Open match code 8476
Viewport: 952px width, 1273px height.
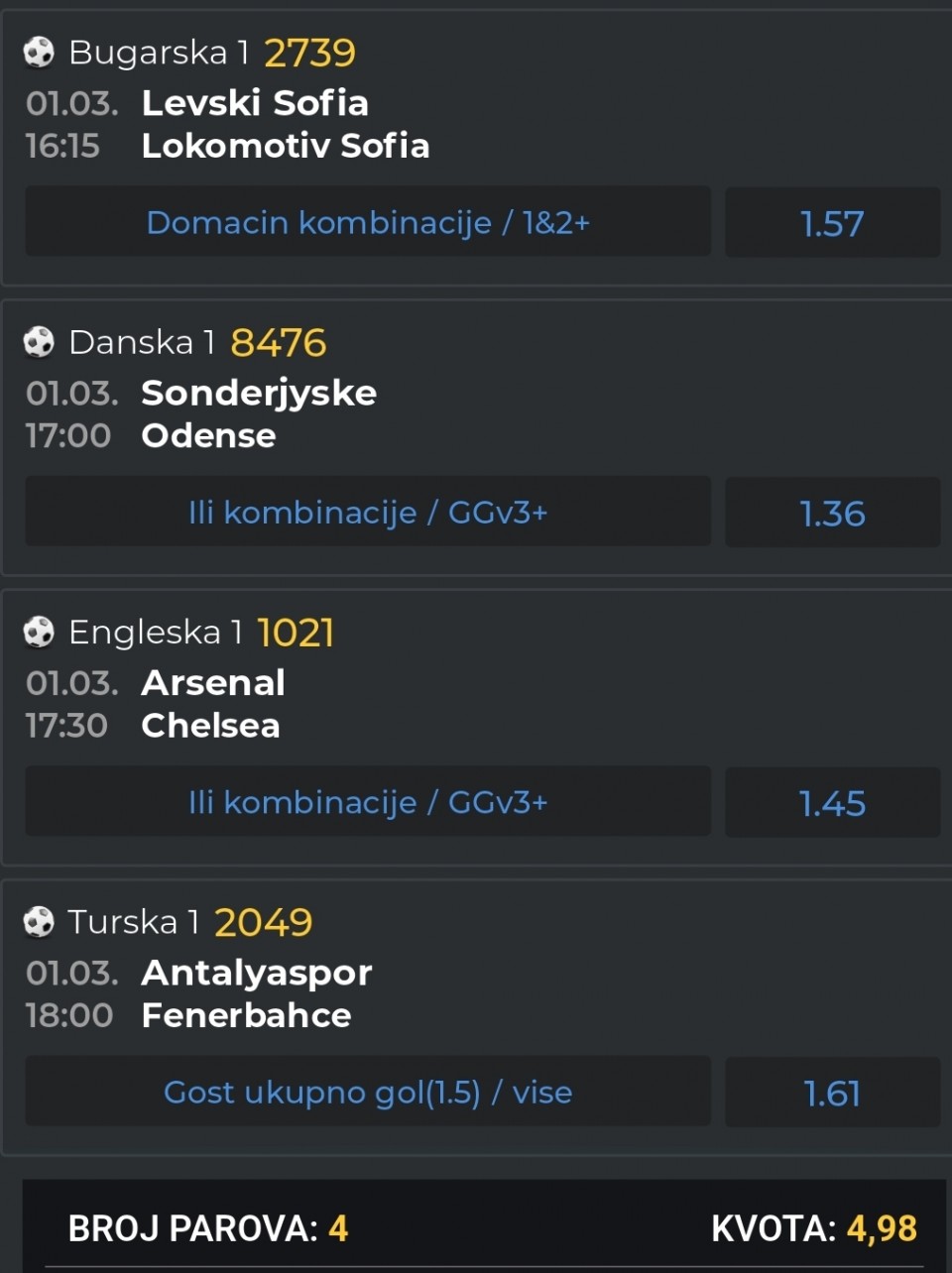278,343
